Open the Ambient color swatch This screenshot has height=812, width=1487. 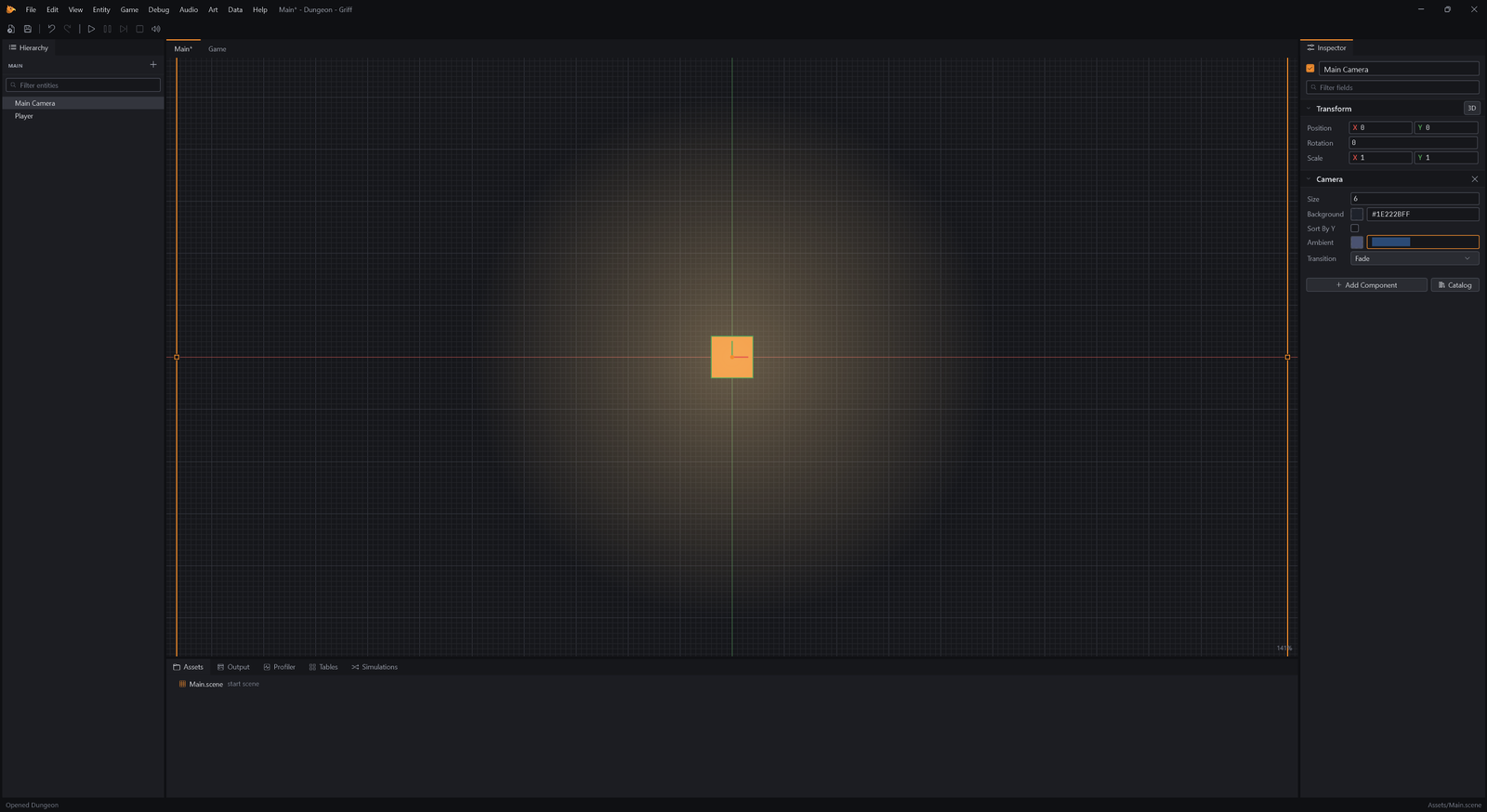(x=1357, y=242)
